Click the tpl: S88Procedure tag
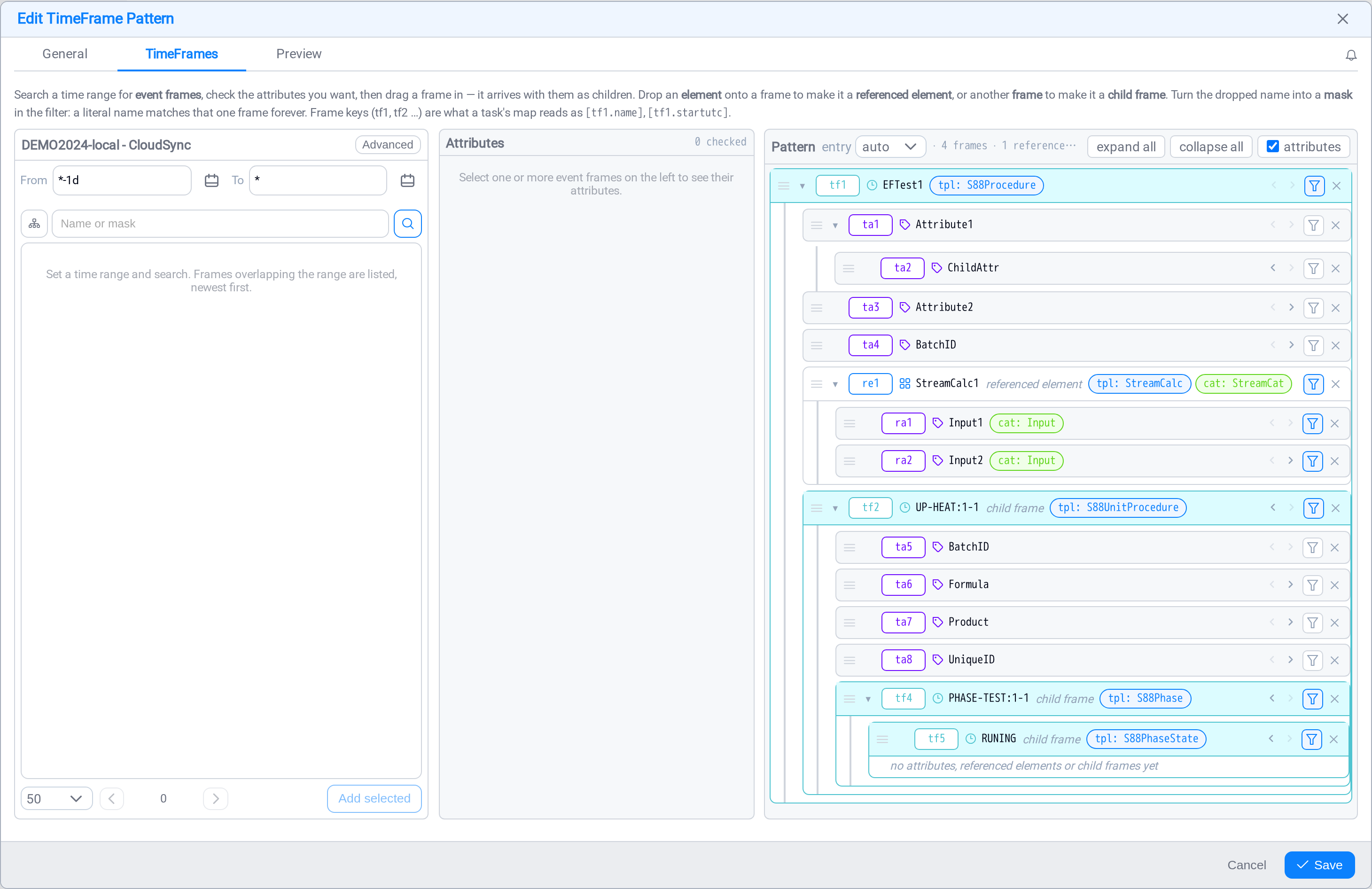 [986, 185]
